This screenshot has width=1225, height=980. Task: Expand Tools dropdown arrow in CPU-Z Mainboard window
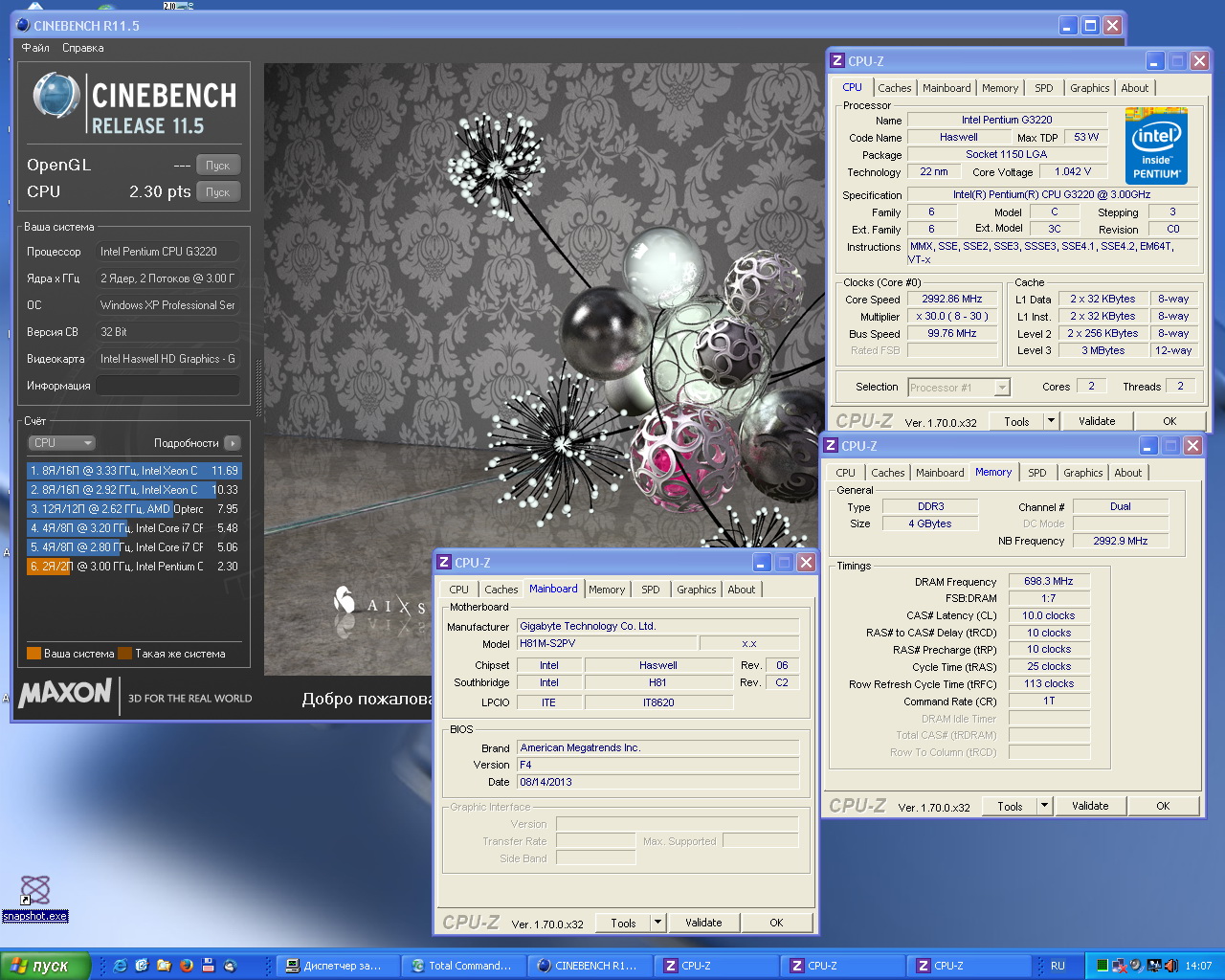(657, 923)
